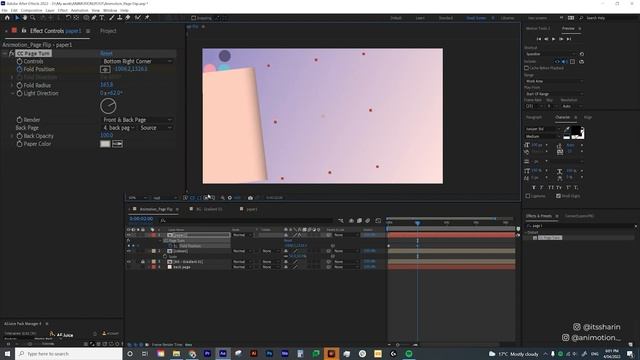Select the Pen tool
Screen dimensions: 640x360
point(94,18)
